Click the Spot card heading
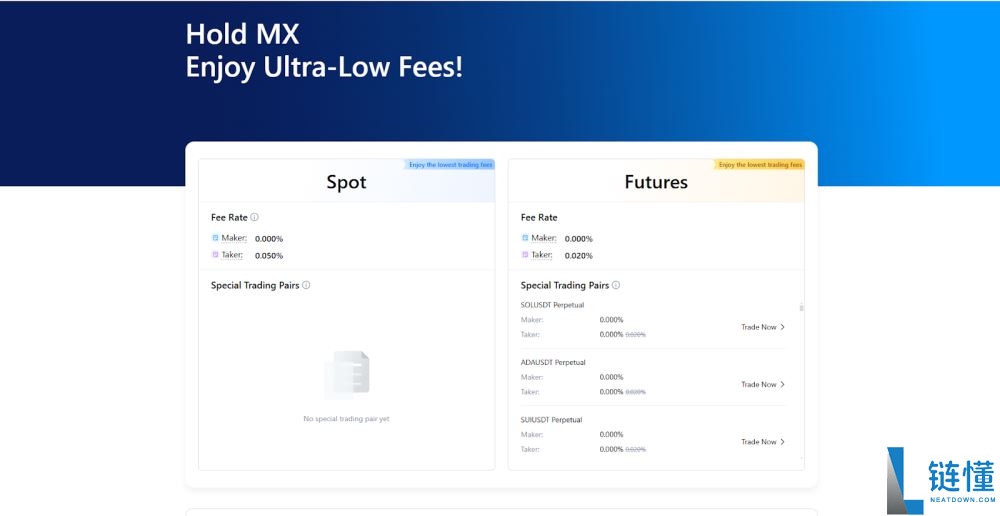 (346, 182)
